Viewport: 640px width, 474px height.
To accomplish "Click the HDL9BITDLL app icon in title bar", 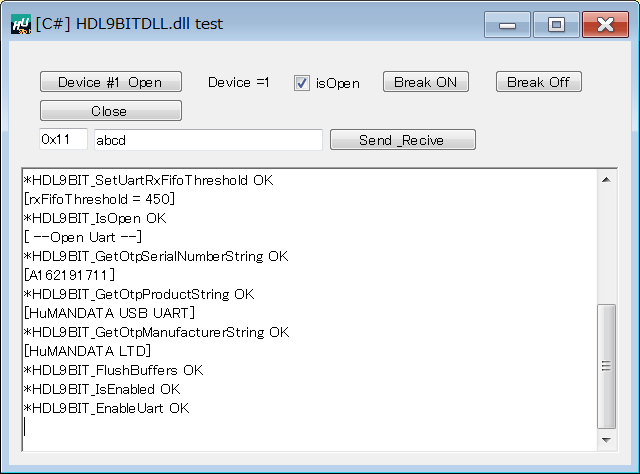I will 21,24.
